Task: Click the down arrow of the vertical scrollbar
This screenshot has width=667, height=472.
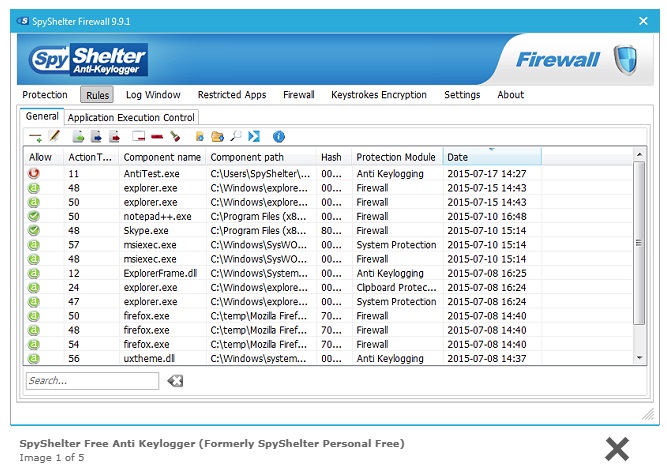Action: (x=640, y=357)
